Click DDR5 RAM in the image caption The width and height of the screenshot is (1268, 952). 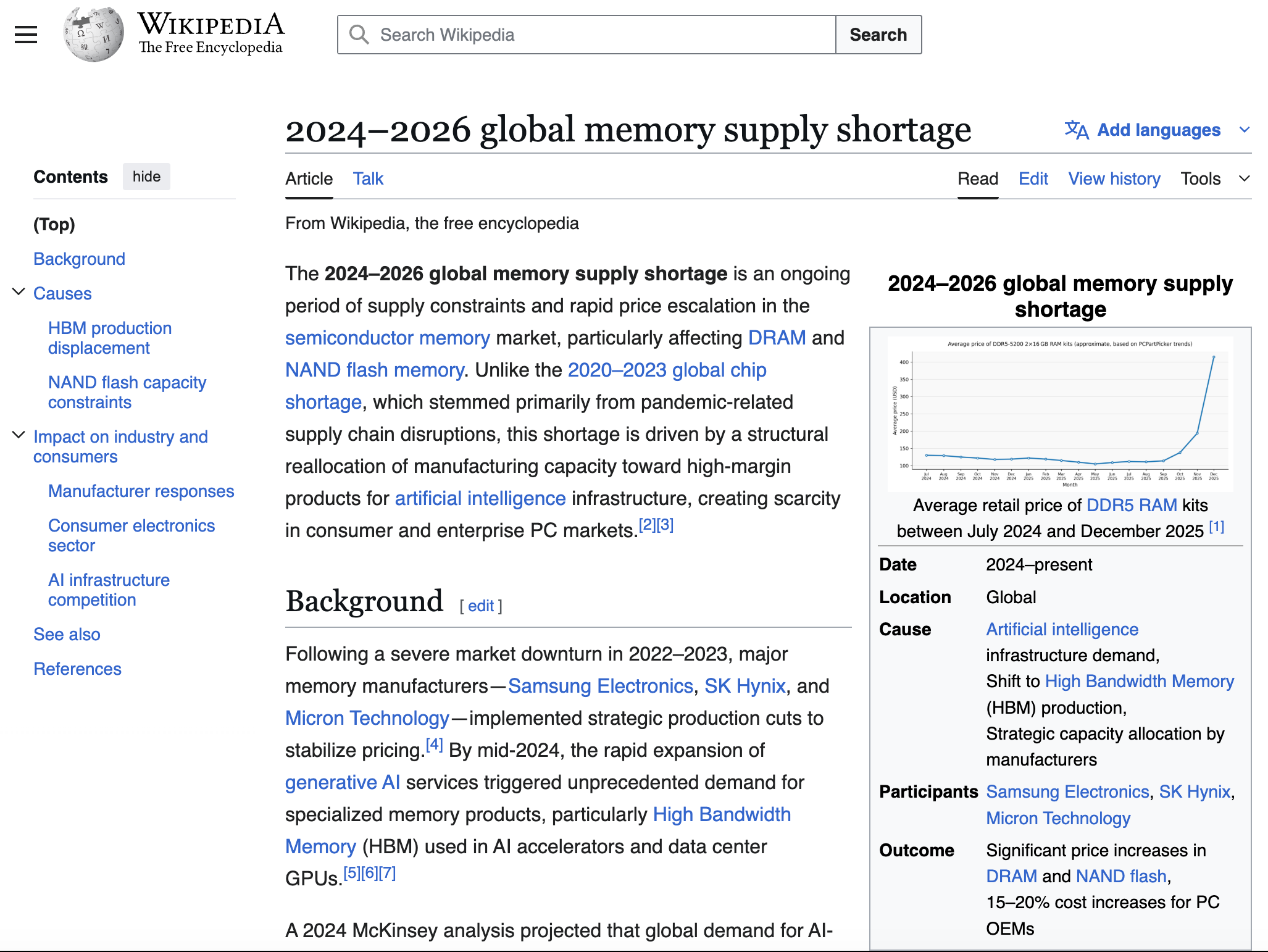tap(1131, 504)
